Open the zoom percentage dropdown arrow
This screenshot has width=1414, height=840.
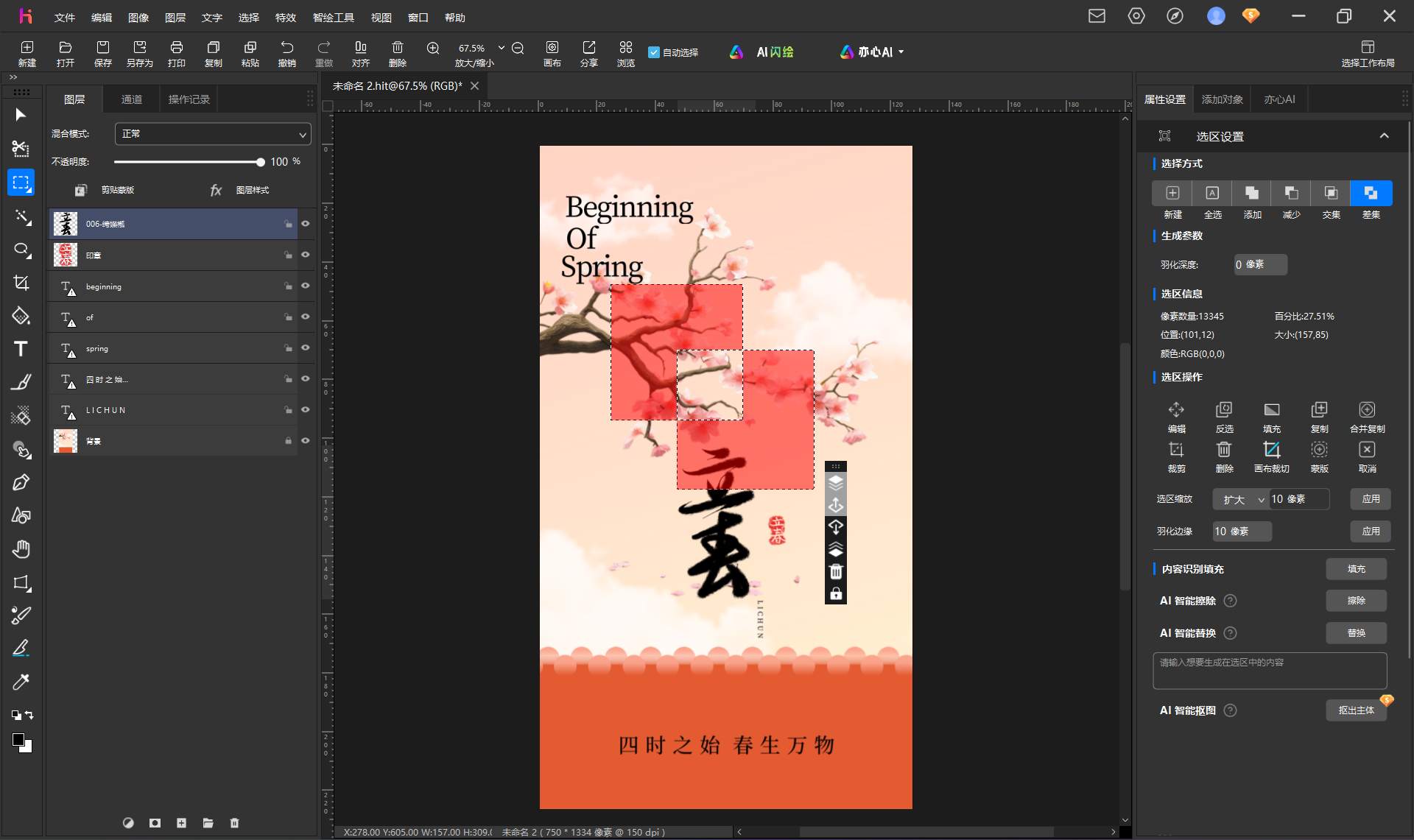click(502, 48)
